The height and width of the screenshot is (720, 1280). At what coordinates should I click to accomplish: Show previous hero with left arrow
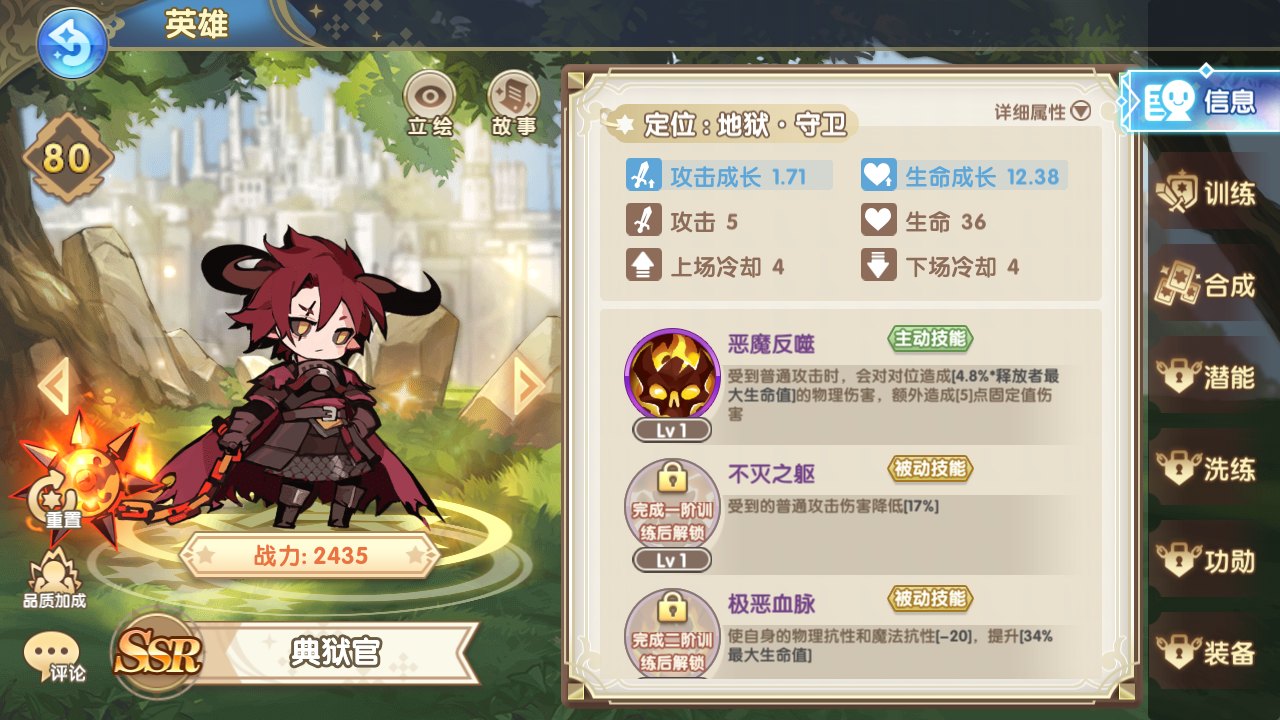[53, 385]
